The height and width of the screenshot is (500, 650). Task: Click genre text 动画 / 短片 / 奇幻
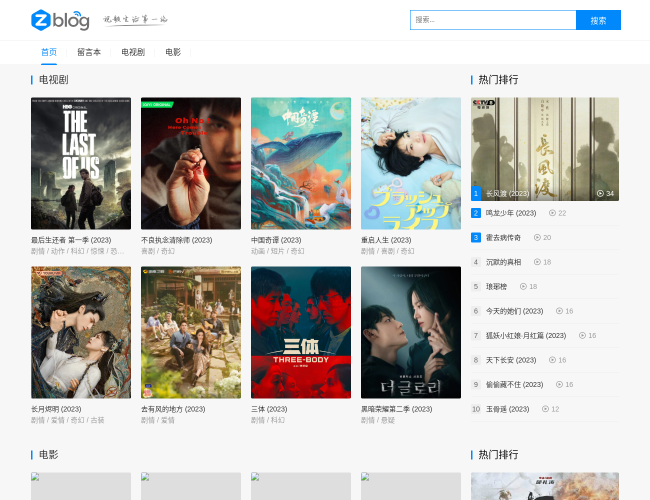point(278,251)
